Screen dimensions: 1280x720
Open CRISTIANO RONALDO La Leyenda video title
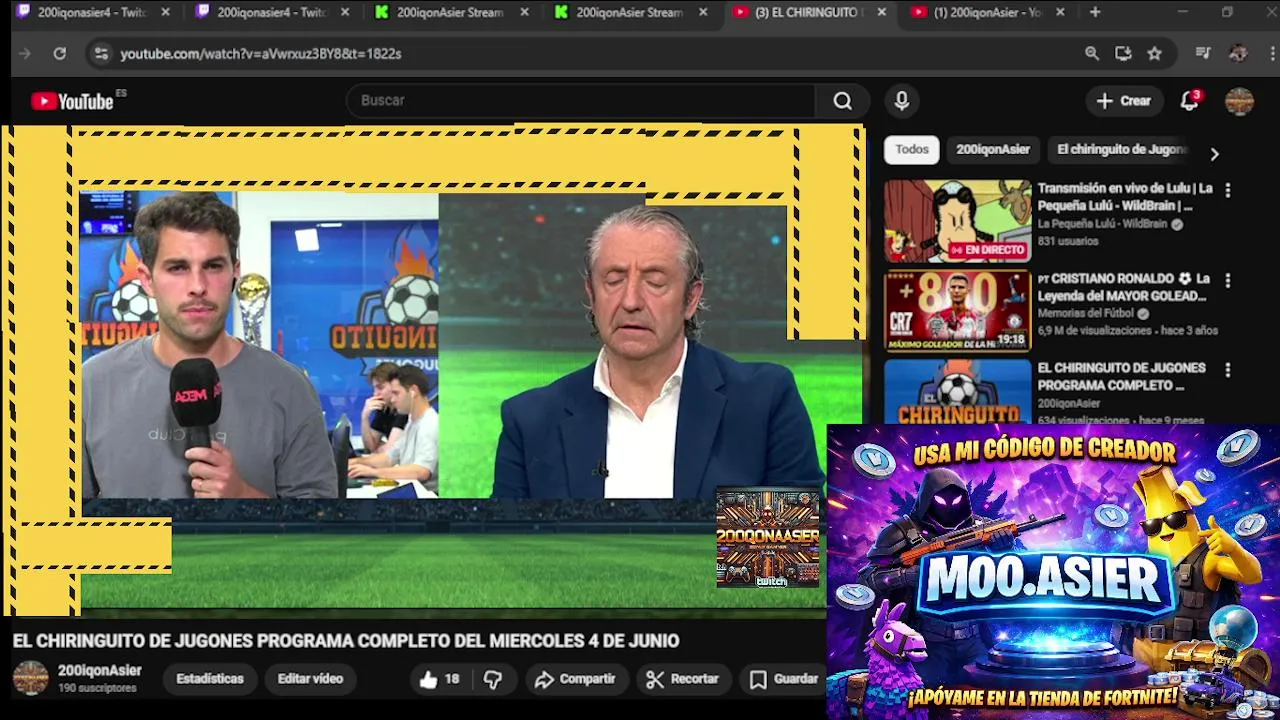(x=1124, y=287)
